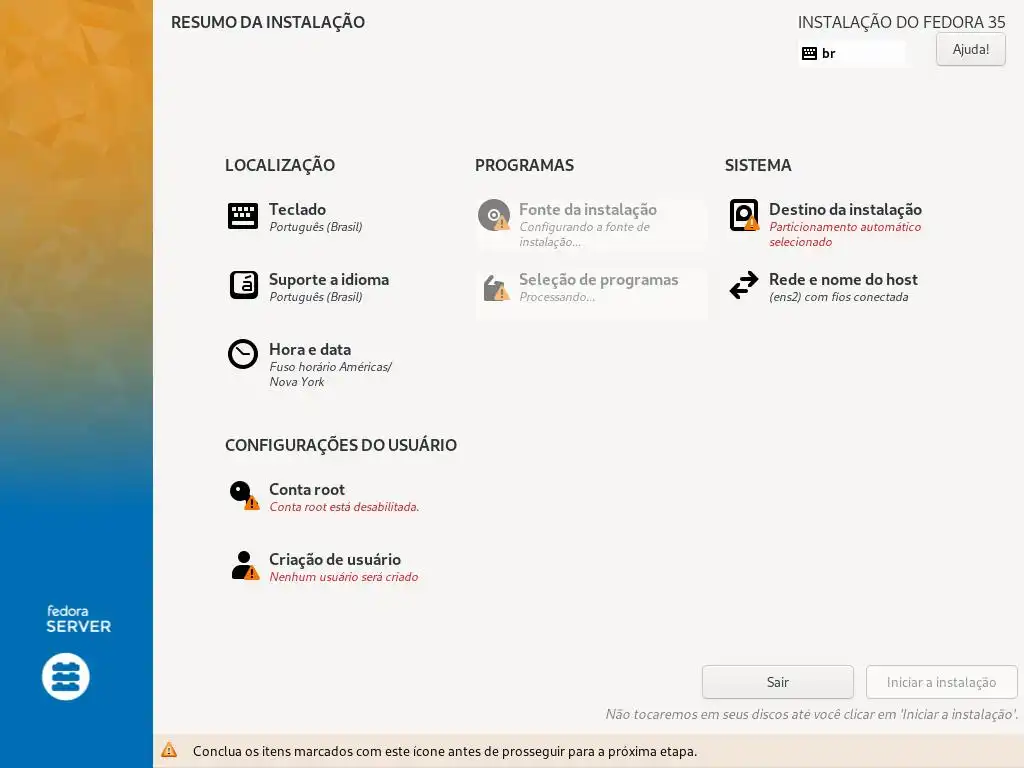Click the 'Conclua os itens marcados' warning message
1024x768 pixels.
(x=445, y=751)
